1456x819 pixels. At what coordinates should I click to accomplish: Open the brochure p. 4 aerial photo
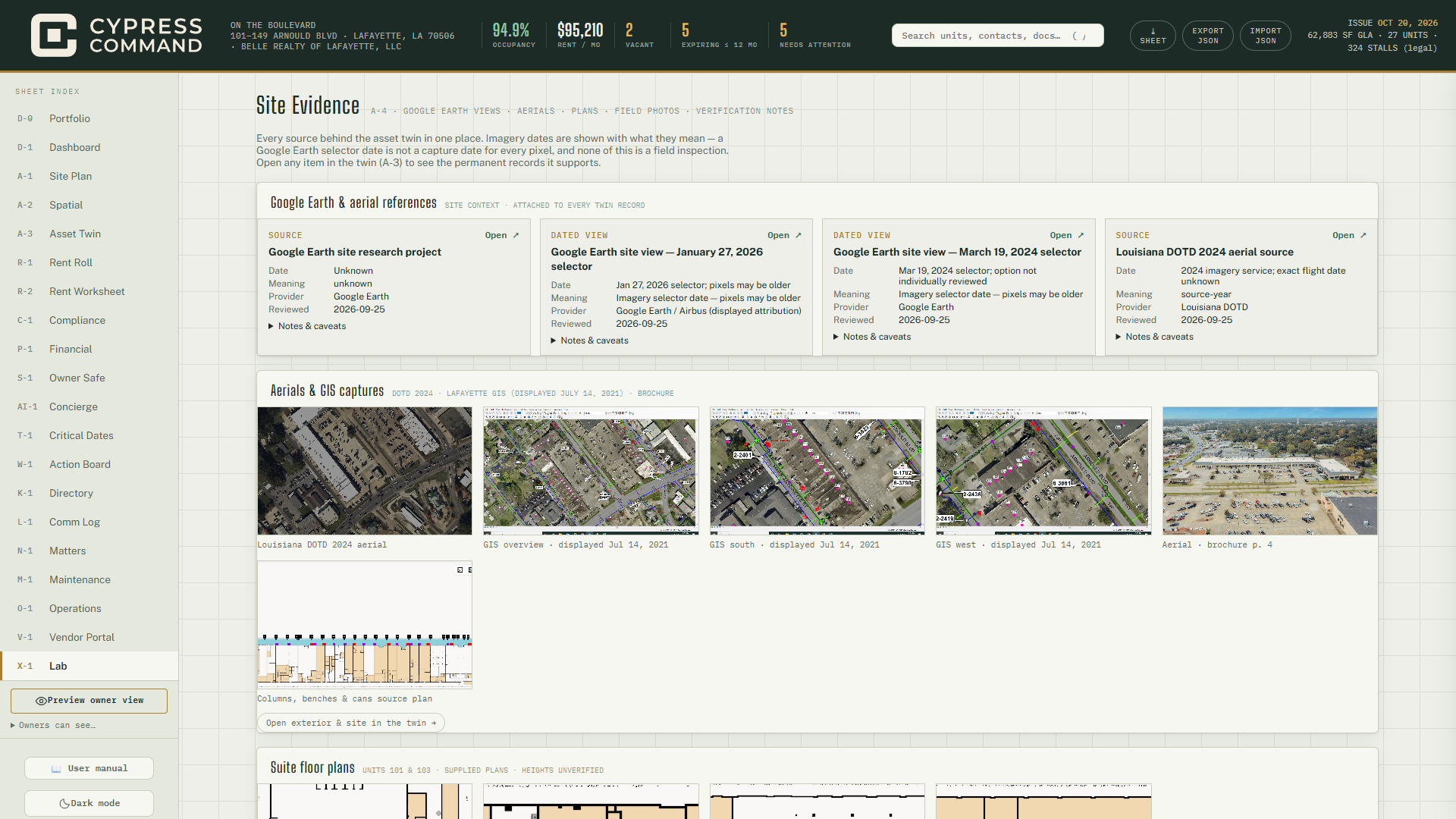(x=1269, y=471)
